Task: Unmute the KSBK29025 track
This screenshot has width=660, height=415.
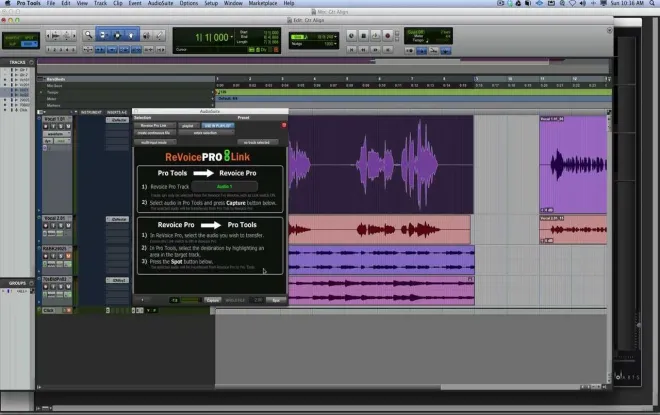Action: [68, 256]
